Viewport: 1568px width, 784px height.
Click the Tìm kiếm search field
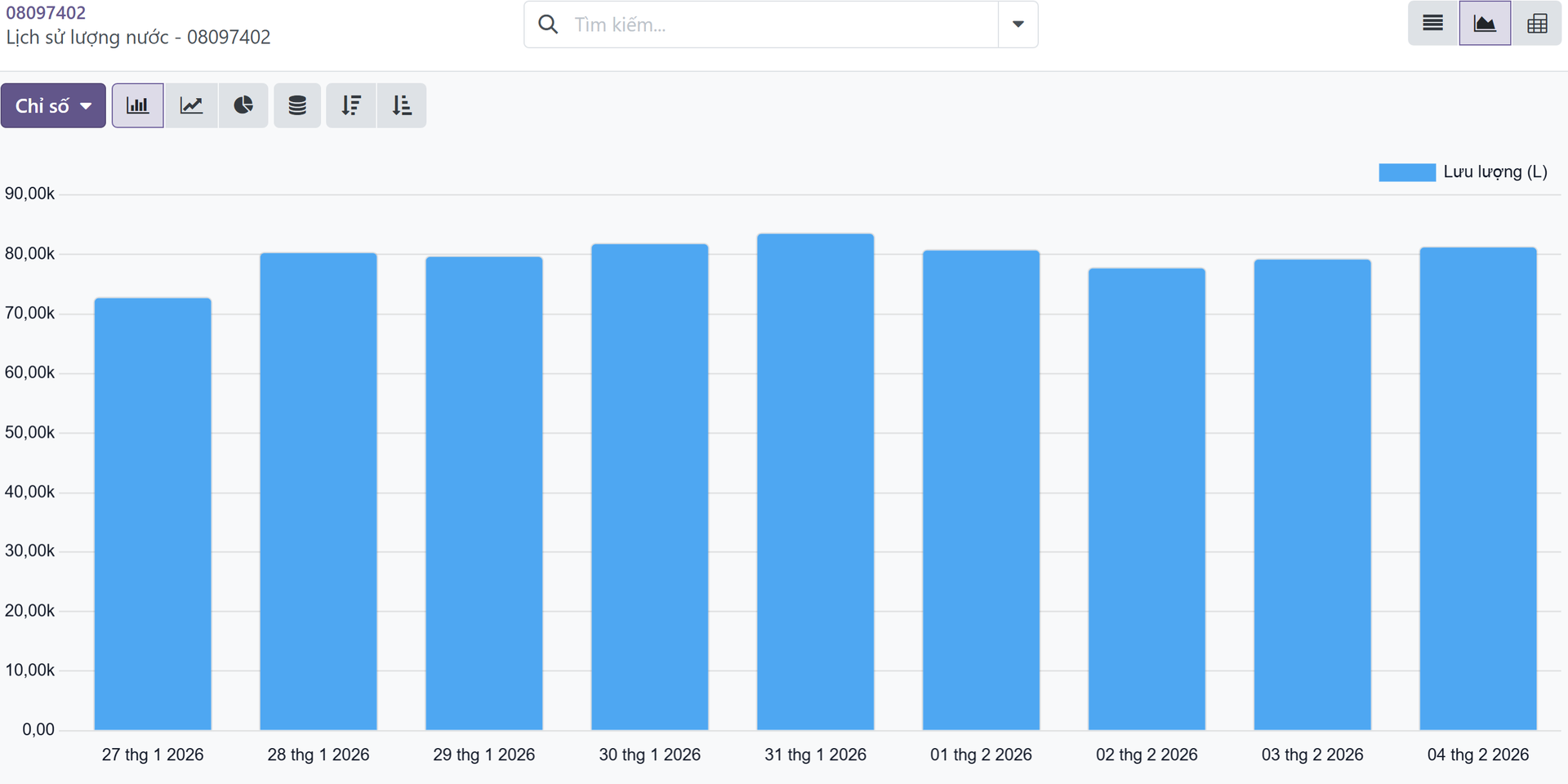click(782, 24)
